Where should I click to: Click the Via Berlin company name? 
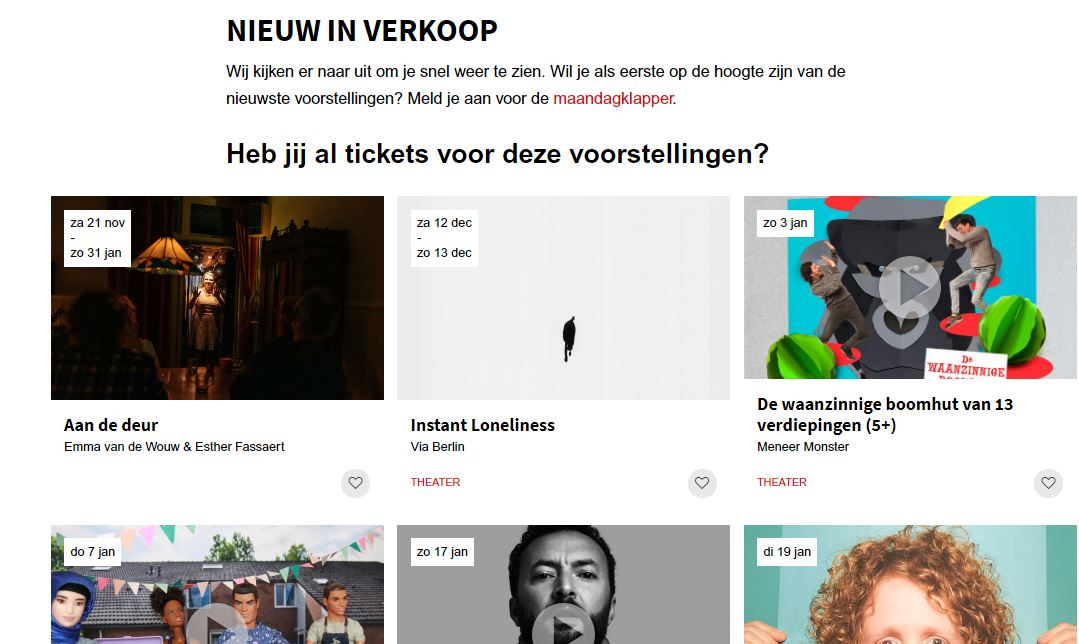click(x=438, y=447)
